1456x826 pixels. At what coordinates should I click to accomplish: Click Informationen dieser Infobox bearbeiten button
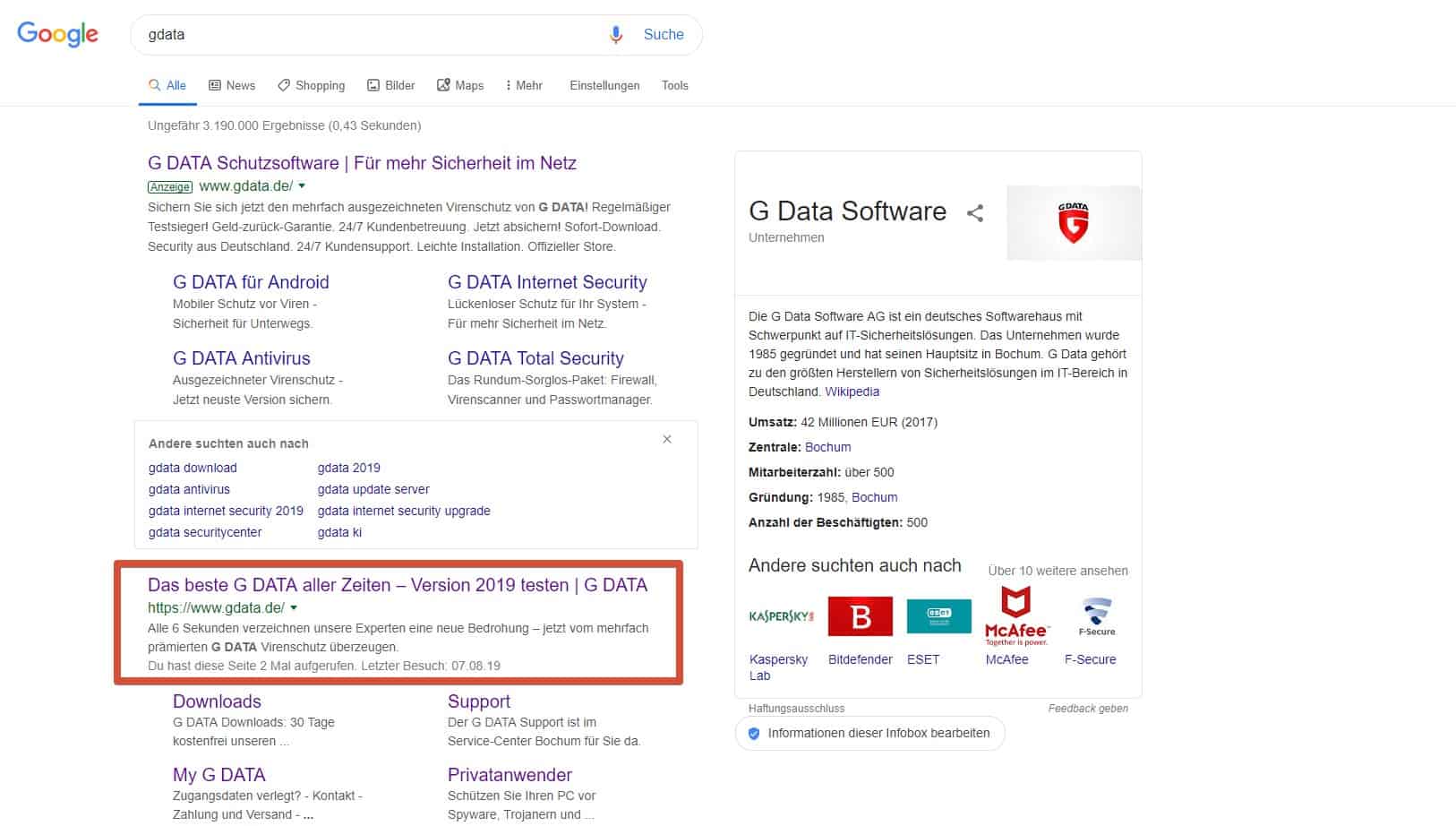coord(869,733)
